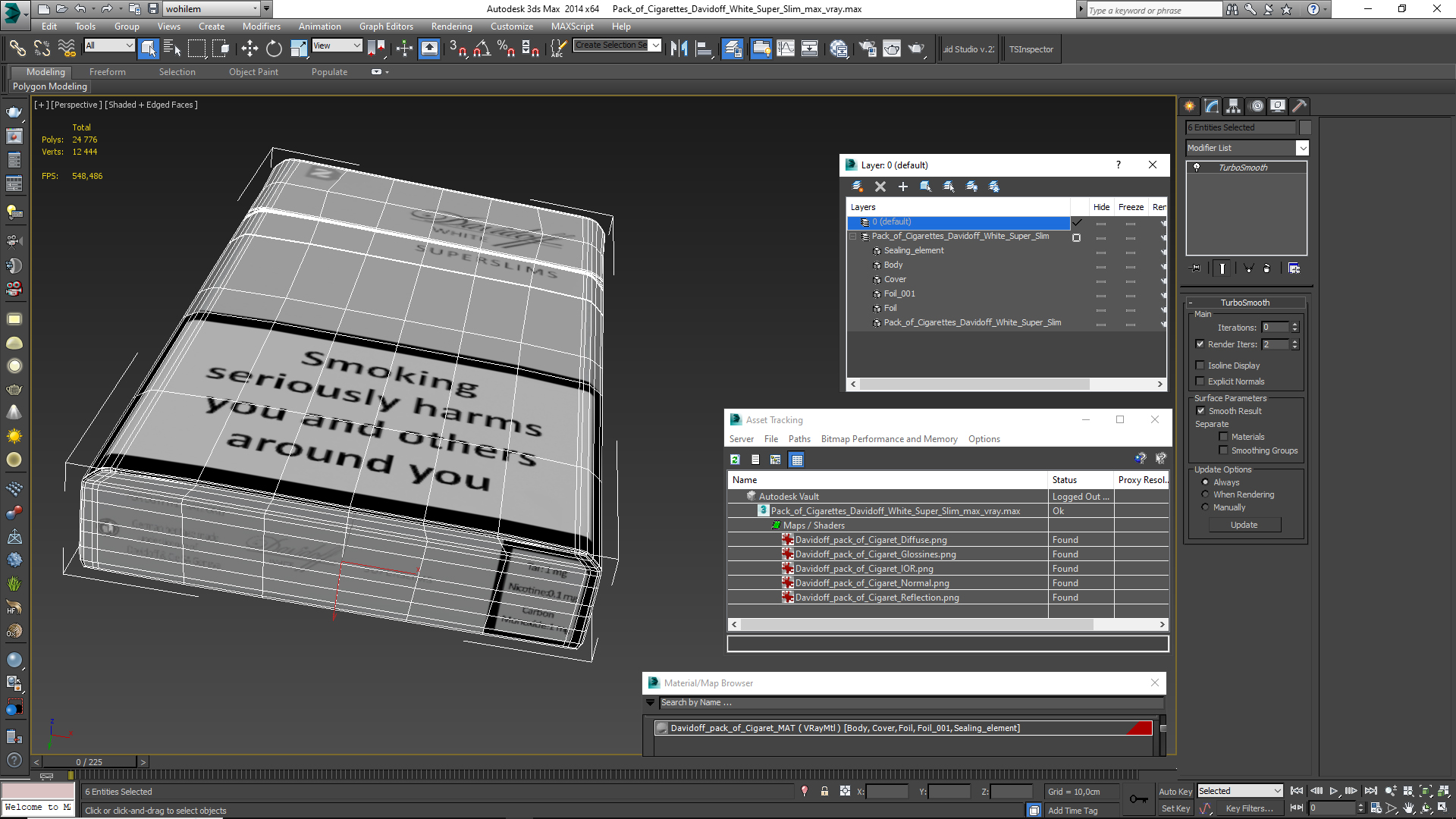Open the Rendering menu
The image size is (1456, 819).
tap(452, 27)
